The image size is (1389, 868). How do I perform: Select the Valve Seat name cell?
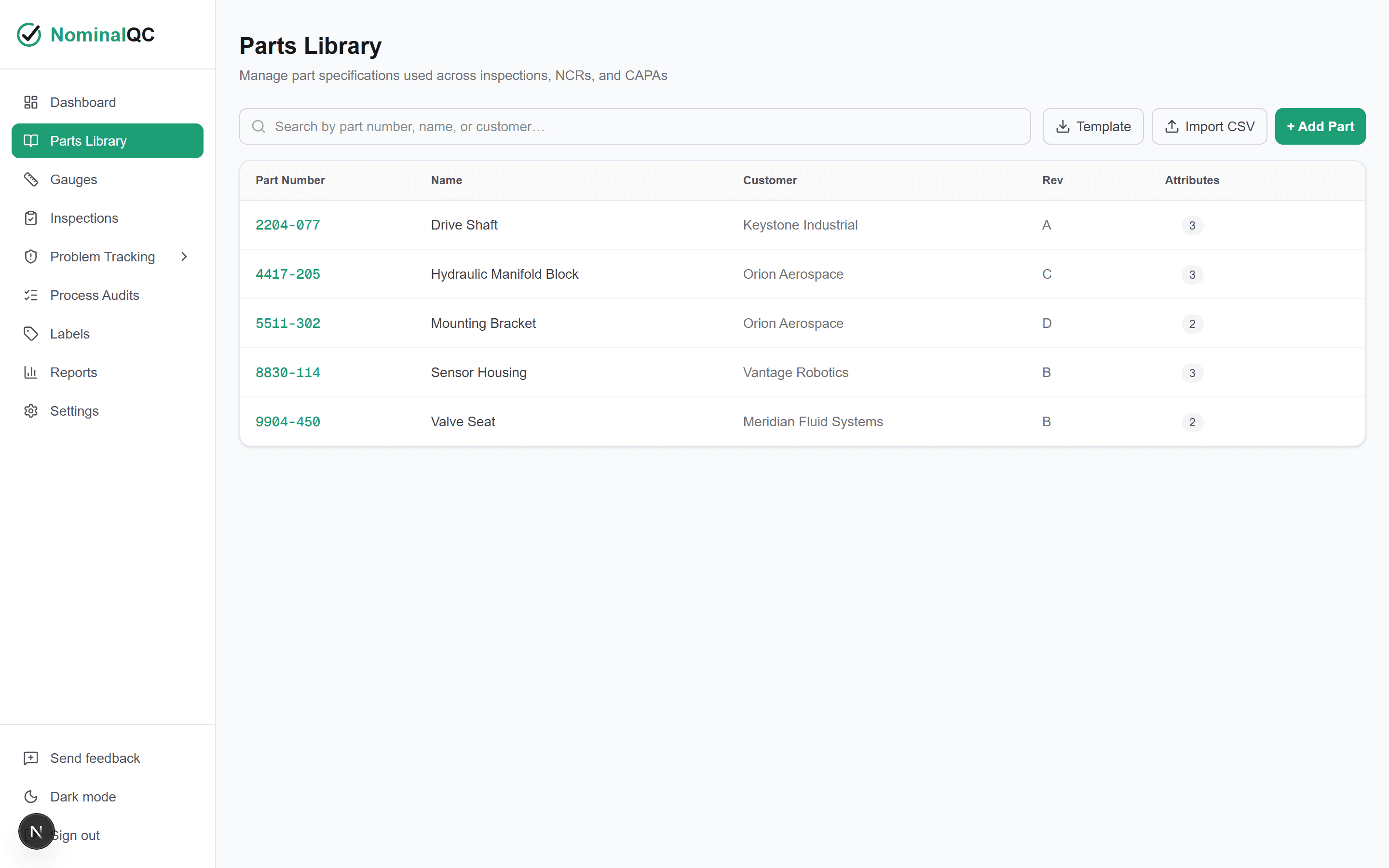(x=463, y=421)
